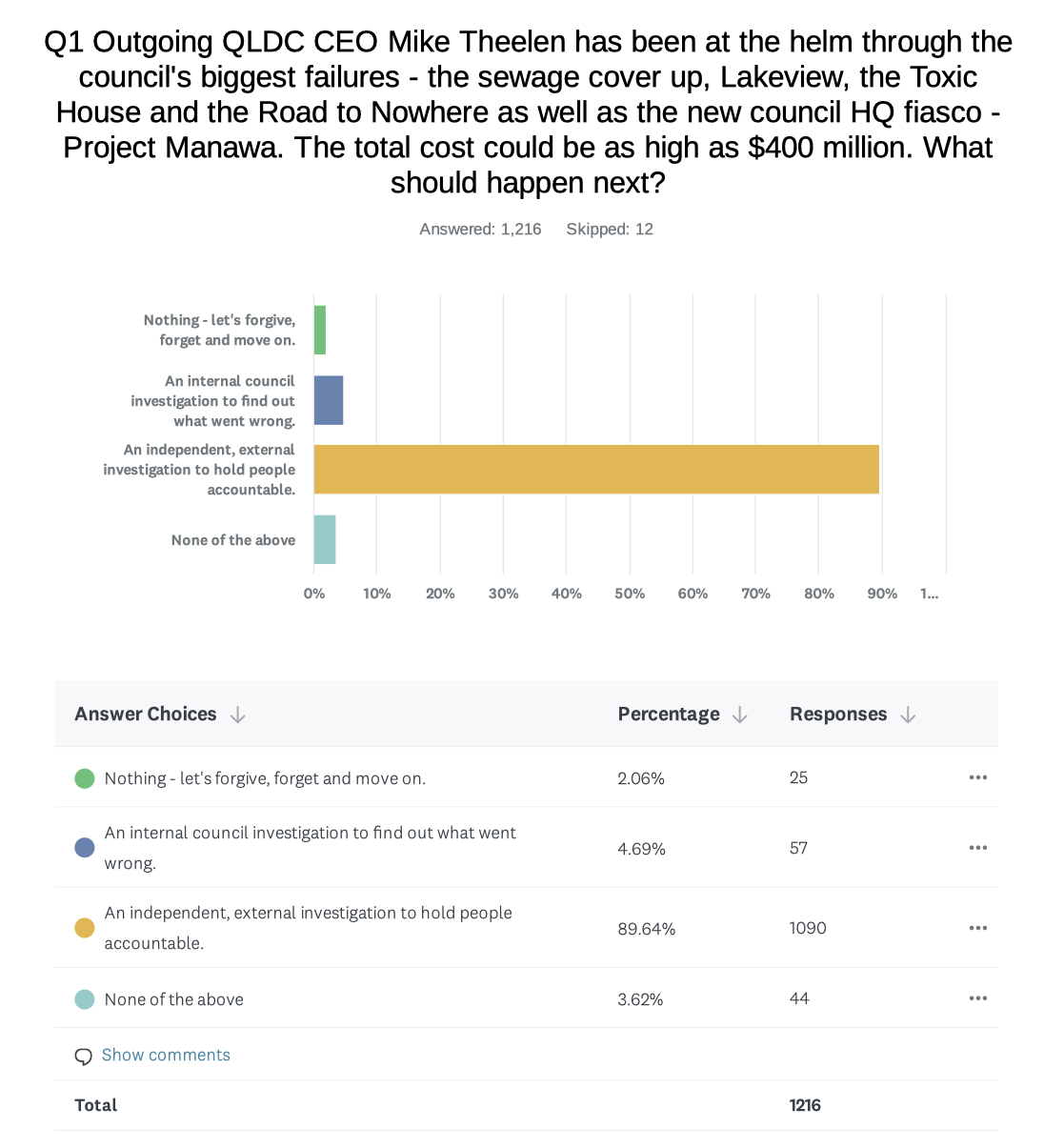The width and height of the screenshot is (1064, 1148).
Task: Click the dark blue legend dot in the table
Action: click(85, 848)
